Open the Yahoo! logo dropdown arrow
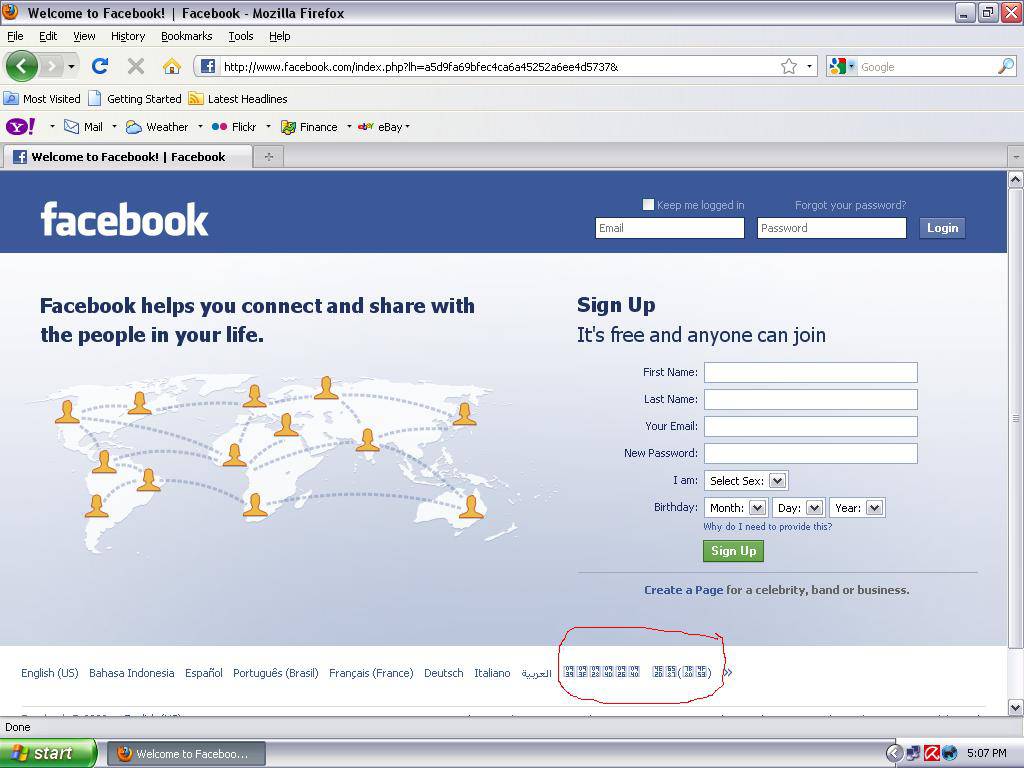1024x768 pixels. pos(52,127)
